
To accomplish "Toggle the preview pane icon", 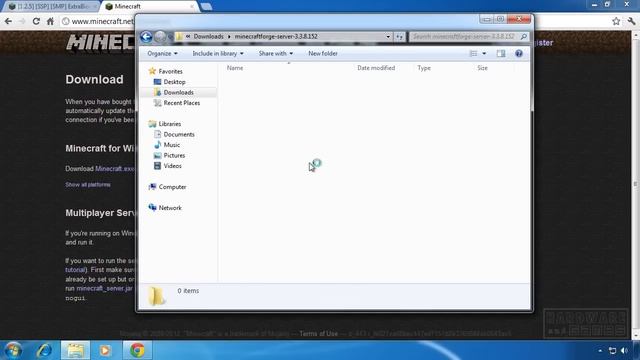I will pos(501,53).
